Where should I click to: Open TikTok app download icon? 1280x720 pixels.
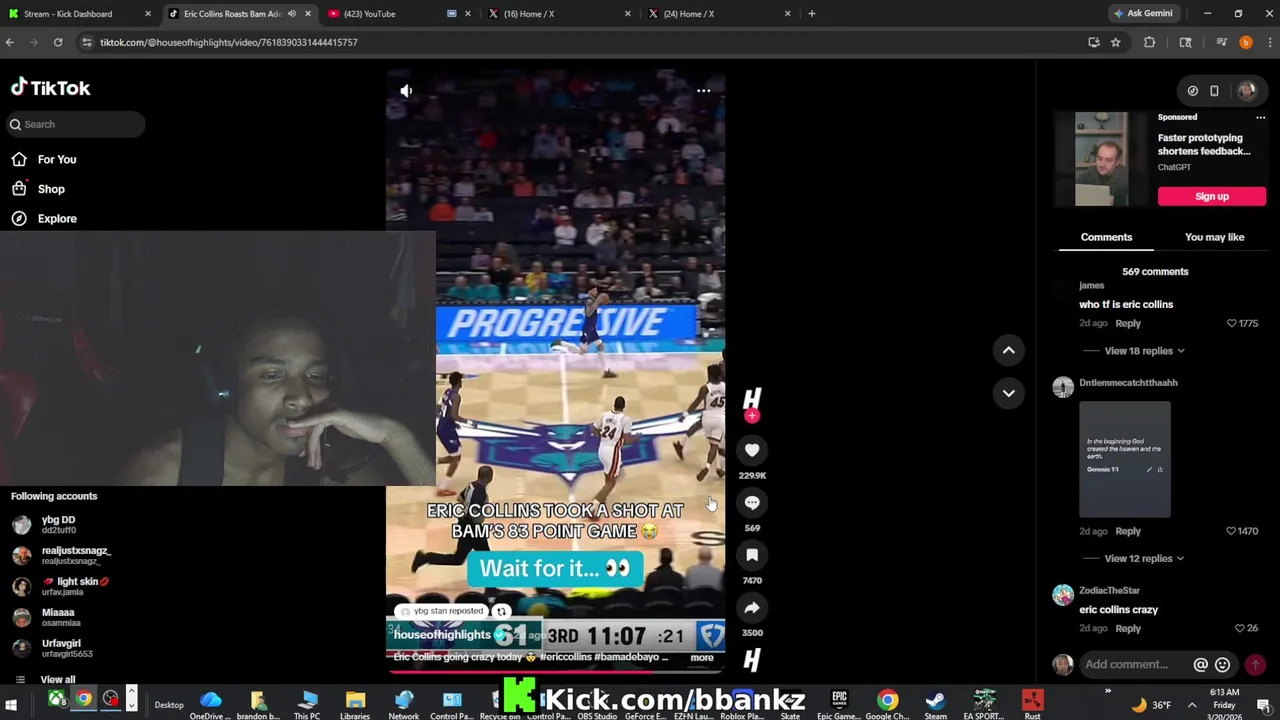tap(1214, 91)
